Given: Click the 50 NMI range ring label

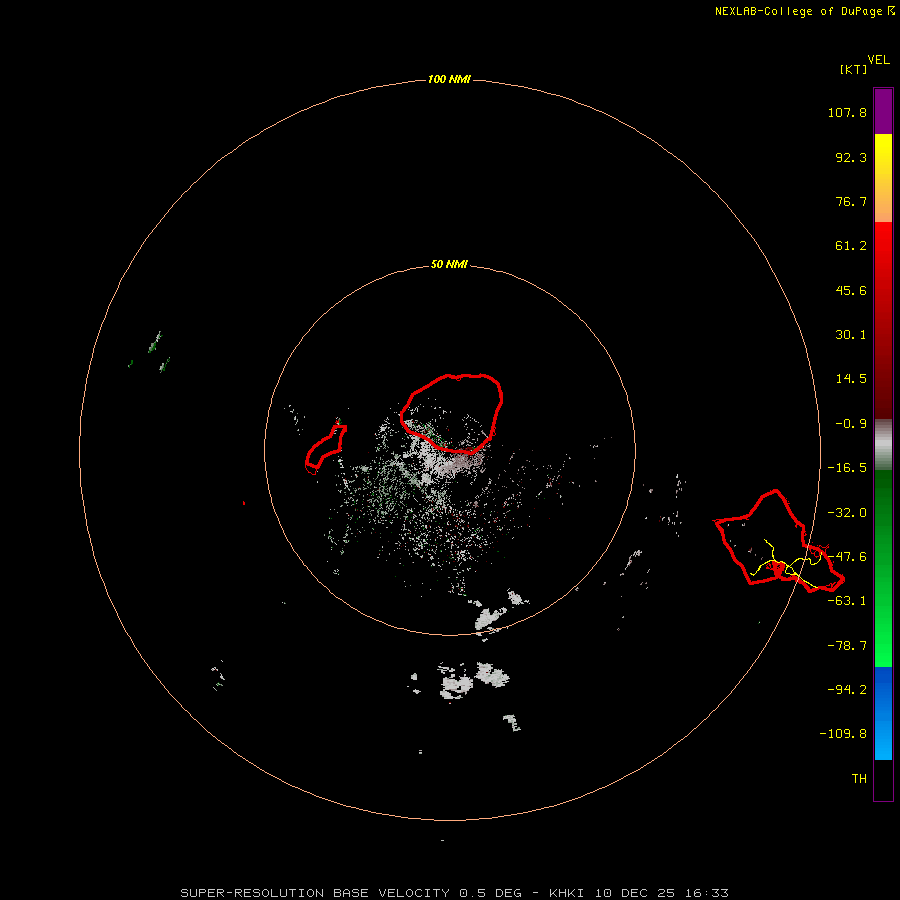Looking at the screenshot, I should click(x=449, y=264).
